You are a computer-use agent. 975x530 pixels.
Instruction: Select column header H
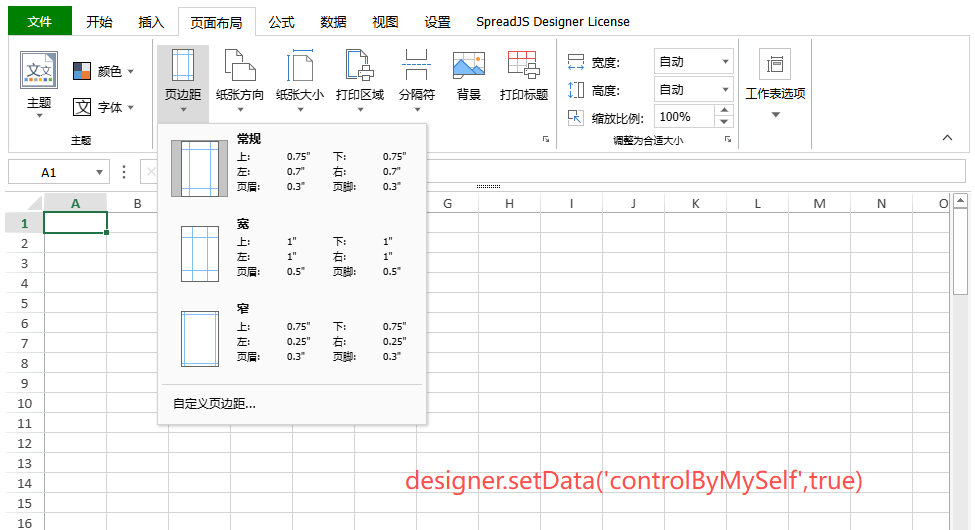pyautogui.click(x=509, y=203)
